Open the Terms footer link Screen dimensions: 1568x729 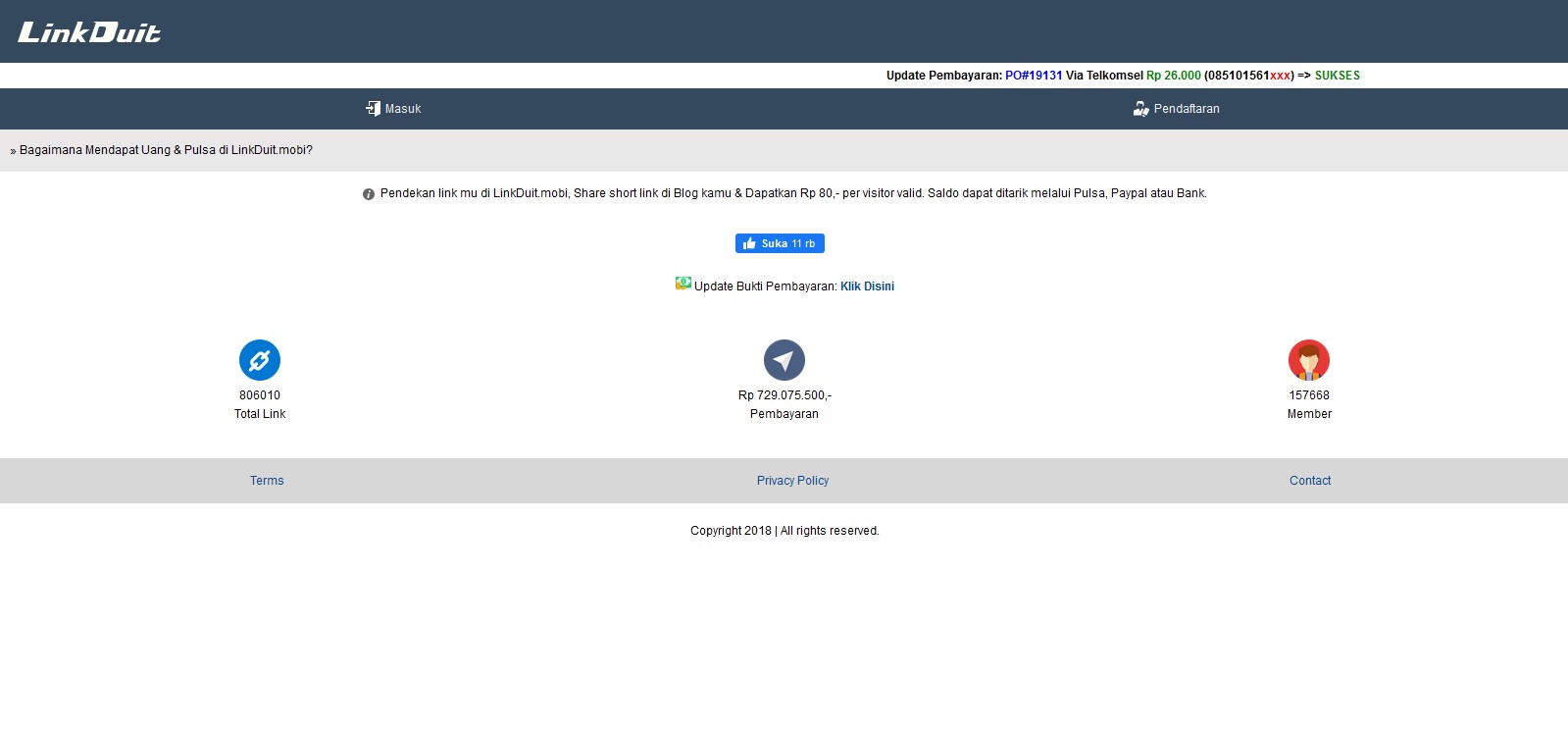click(267, 481)
